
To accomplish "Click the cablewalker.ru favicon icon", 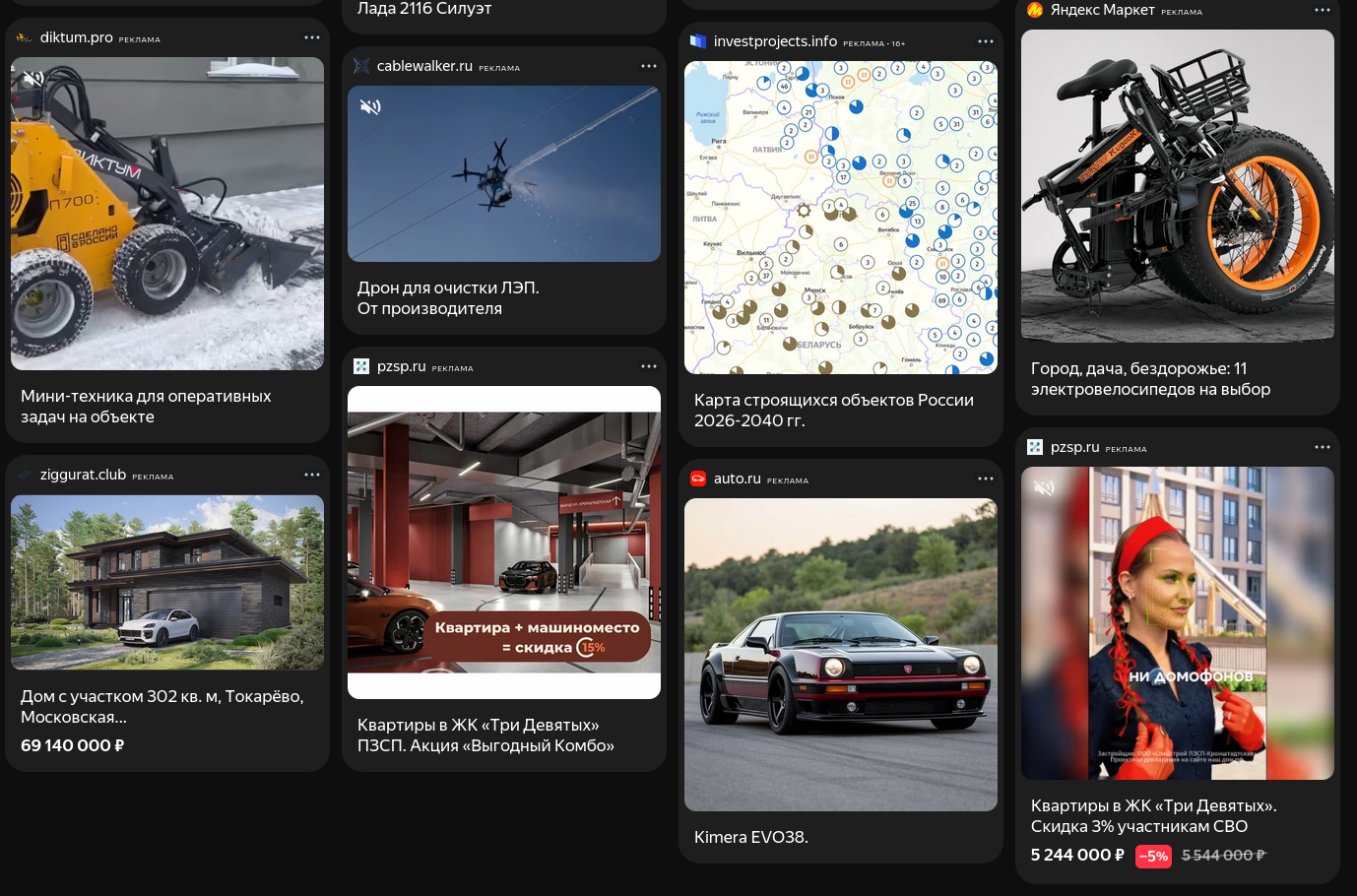I will click(x=361, y=66).
